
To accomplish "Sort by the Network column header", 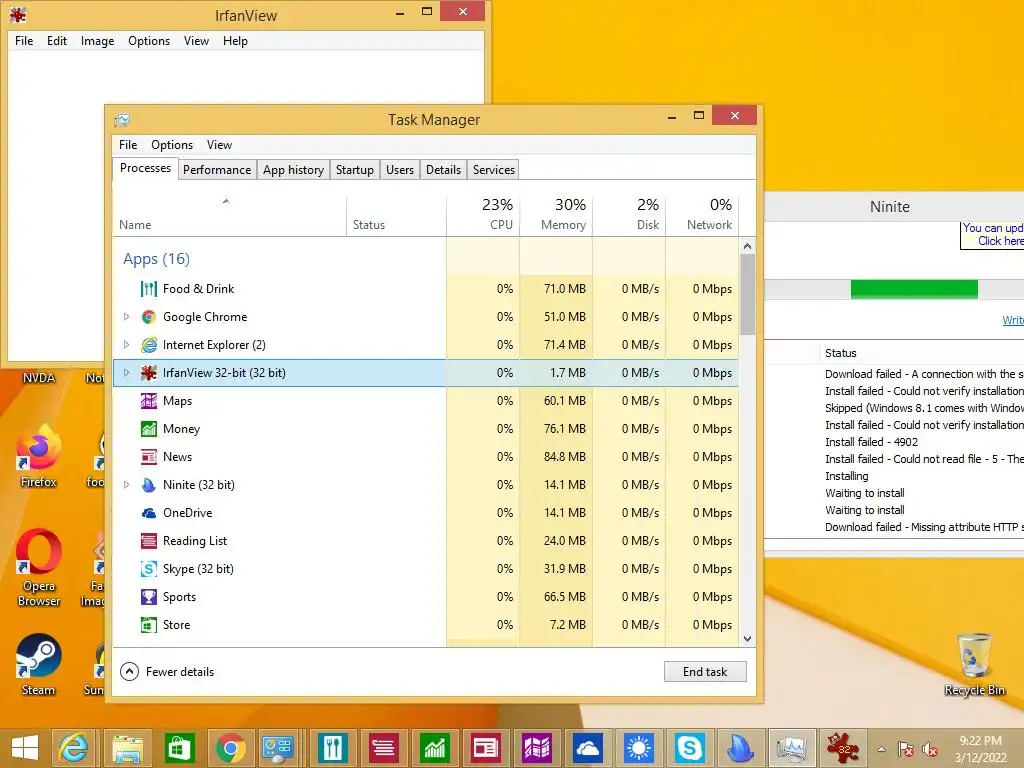I will pos(702,216).
